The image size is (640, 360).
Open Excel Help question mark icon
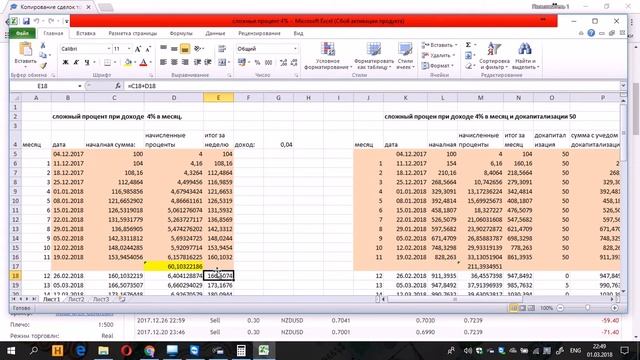(x=591, y=33)
